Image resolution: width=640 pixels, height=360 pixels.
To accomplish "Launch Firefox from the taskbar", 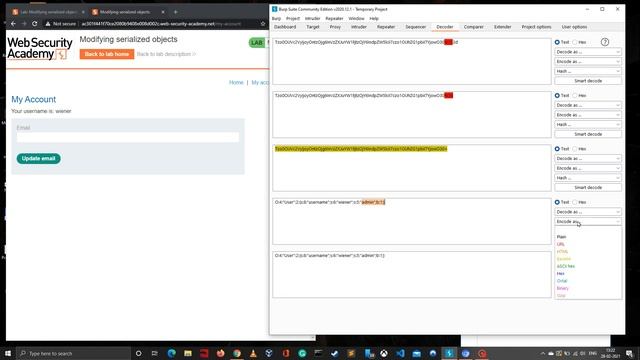I will coord(220,353).
